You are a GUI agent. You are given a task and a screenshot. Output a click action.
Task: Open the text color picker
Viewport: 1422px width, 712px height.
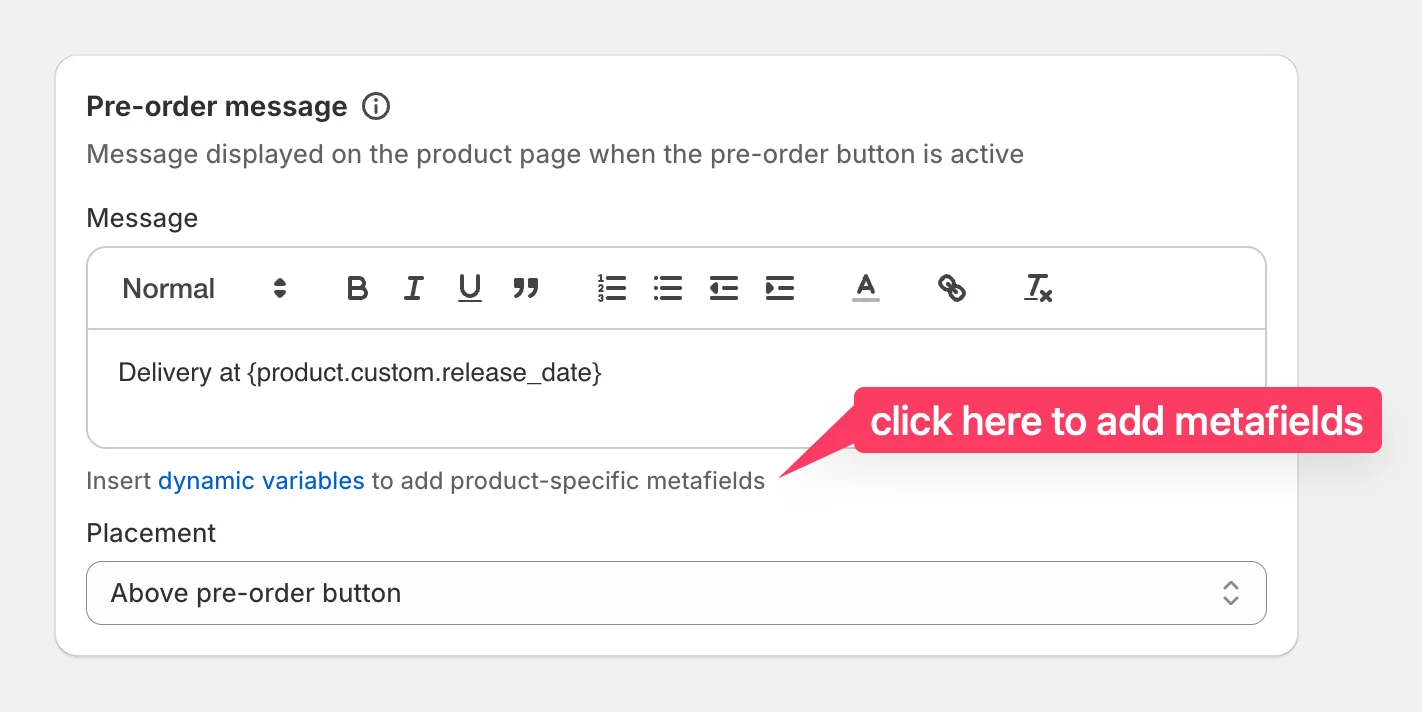(865, 288)
